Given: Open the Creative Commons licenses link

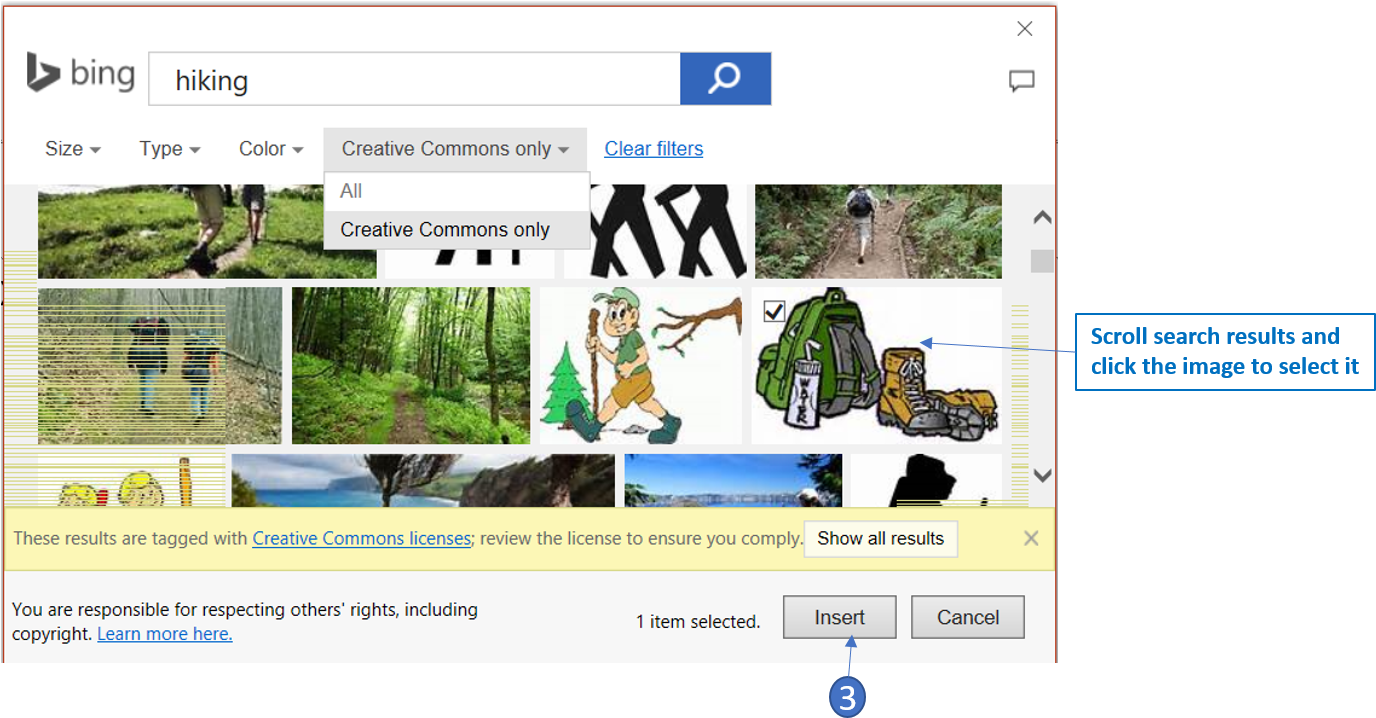Looking at the screenshot, I should tap(361, 538).
